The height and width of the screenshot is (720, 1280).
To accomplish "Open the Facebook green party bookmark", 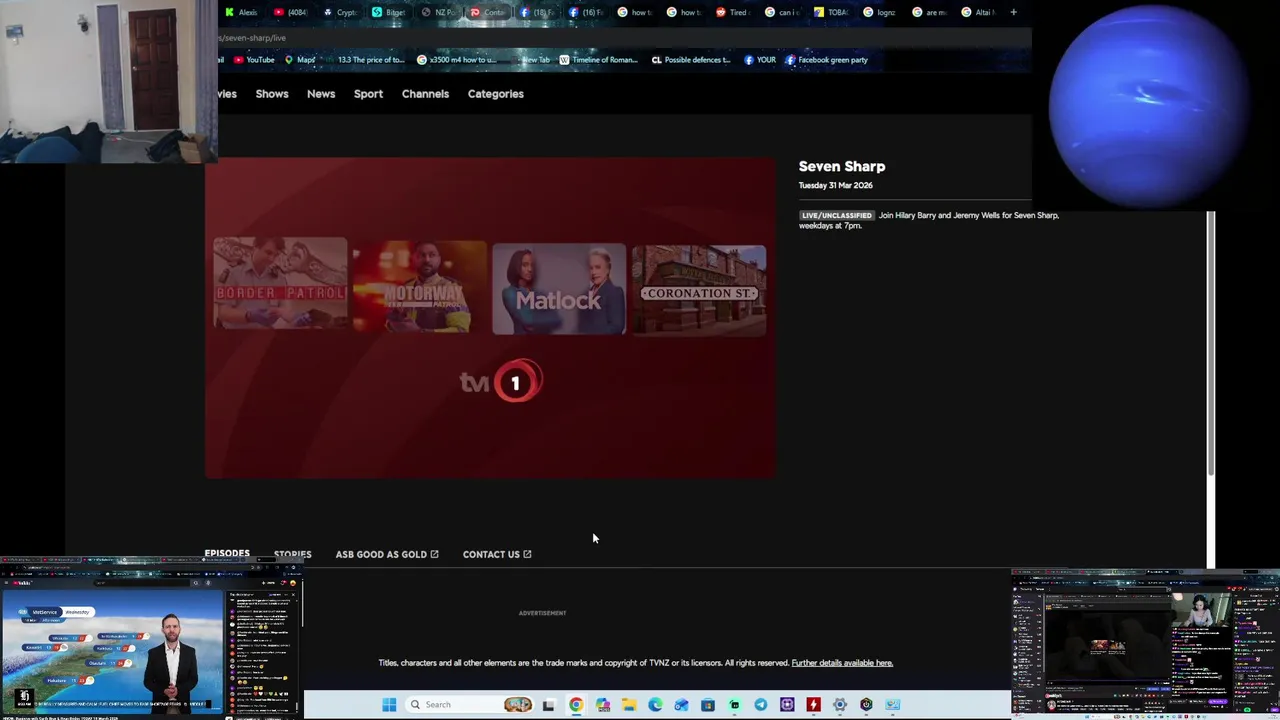I will click(x=826, y=60).
